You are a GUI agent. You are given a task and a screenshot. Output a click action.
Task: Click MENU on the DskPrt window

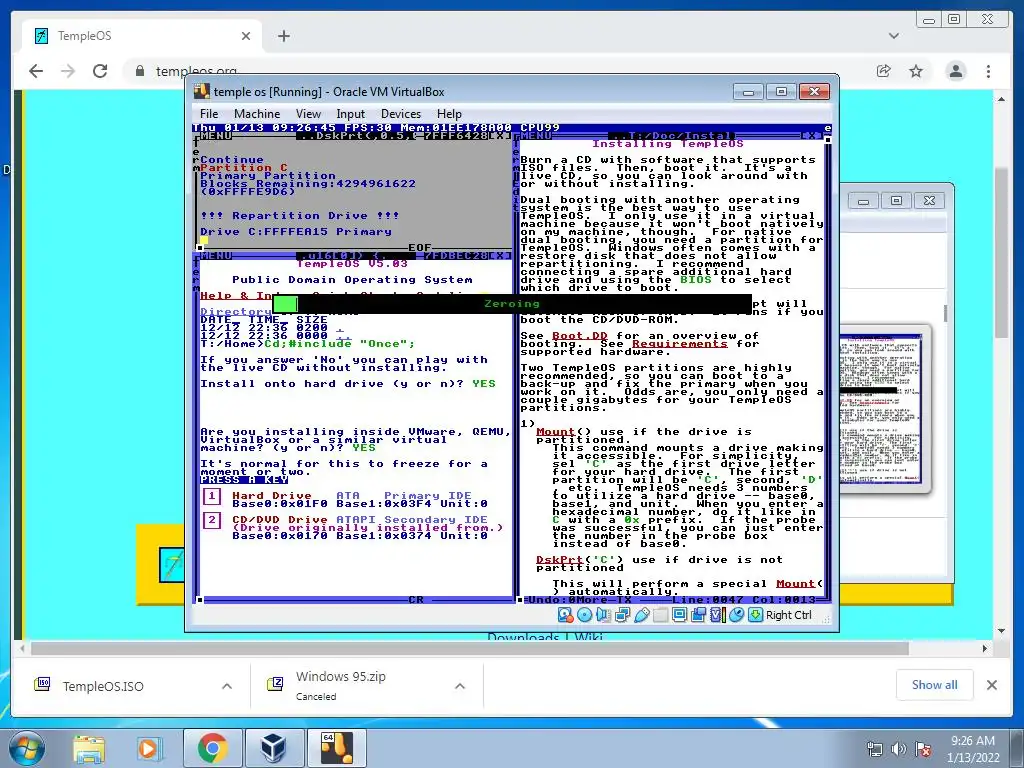tap(216, 136)
